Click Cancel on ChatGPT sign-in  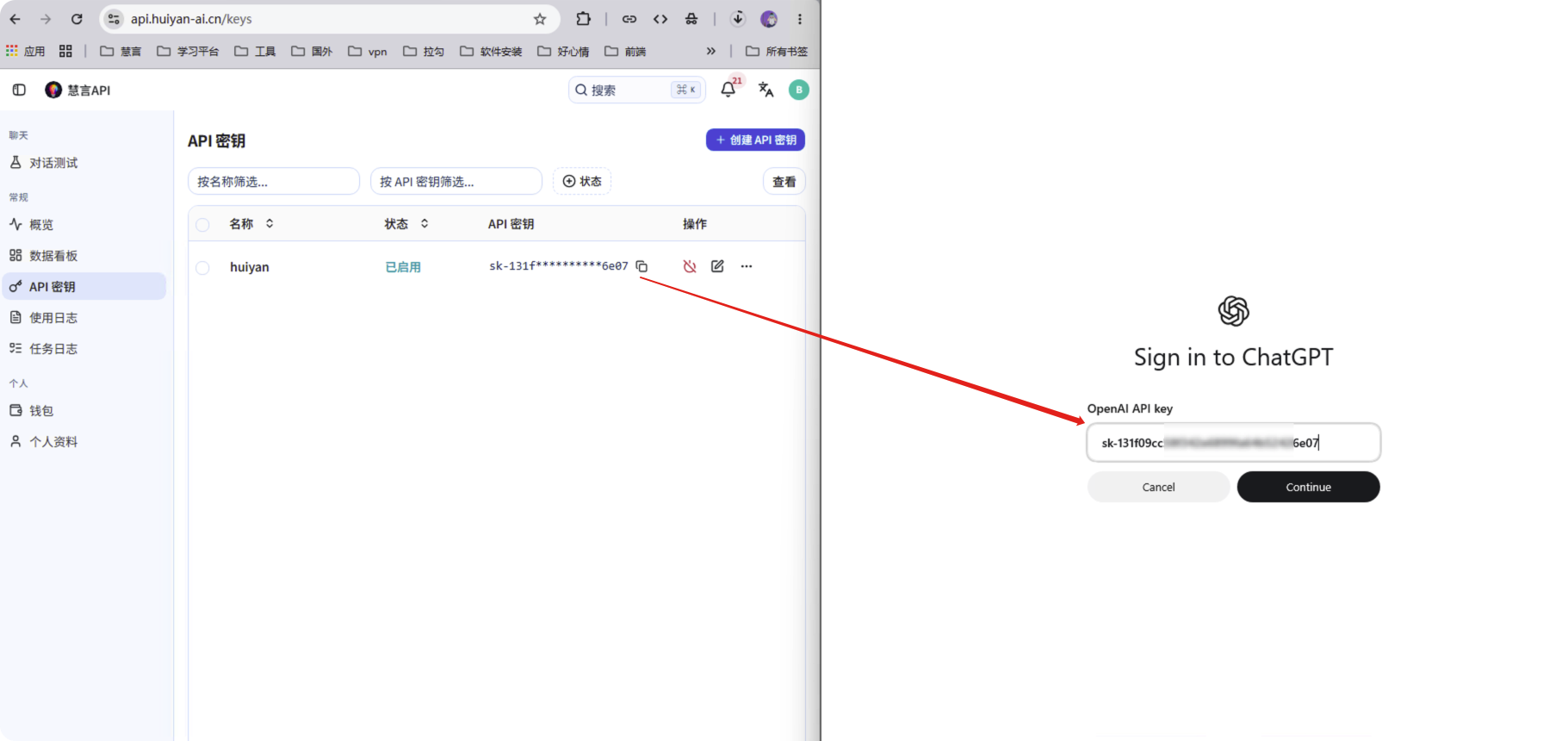point(1159,487)
